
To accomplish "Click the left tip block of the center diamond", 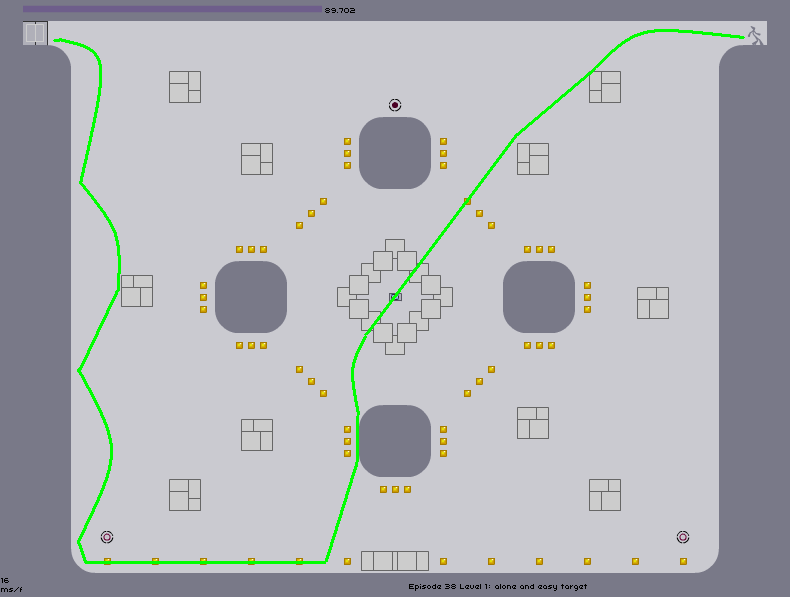I will coord(344,297).
